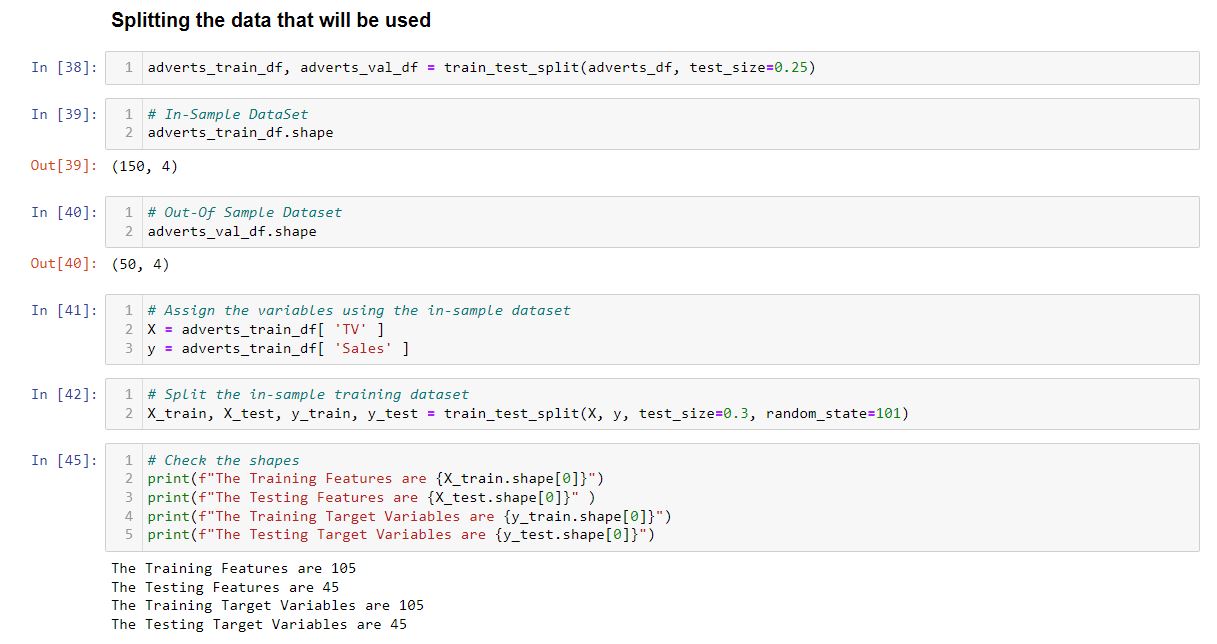Click the X_train, X_test split code line
Viewport: 1217px width, 644px height.
(x=528, y=413)
